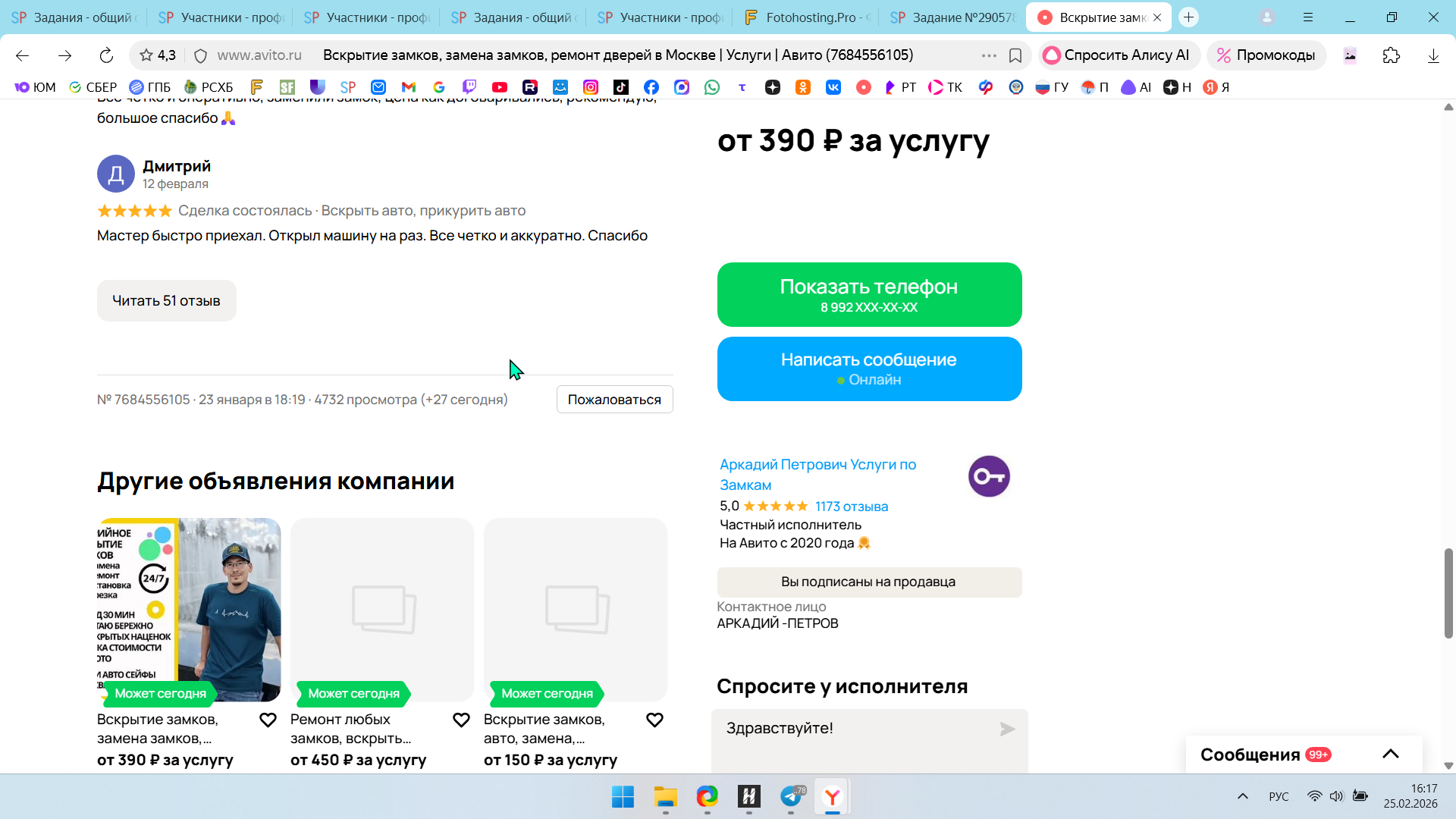
Task: Open YouTube bookmark in bookmarks bar
Action: click(499, 87)
